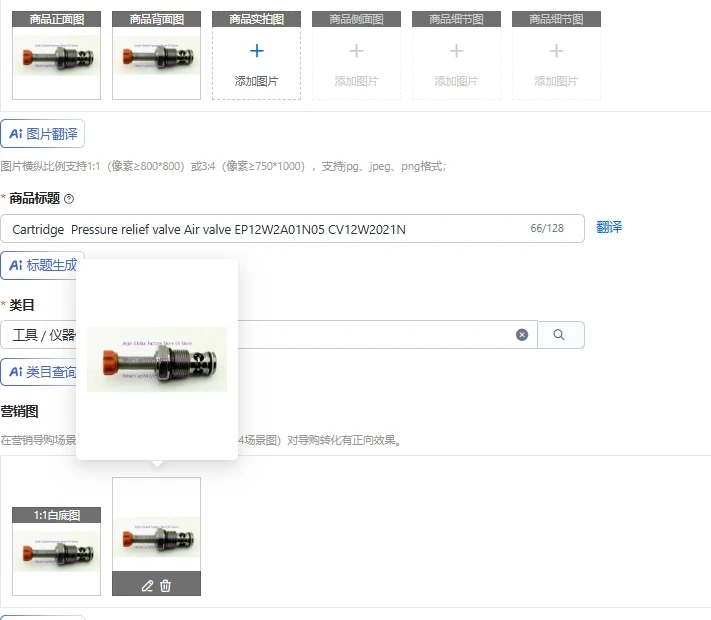Add image in 商品实拍图 slot
Screen dimensions: 711x620
[256, 55]
